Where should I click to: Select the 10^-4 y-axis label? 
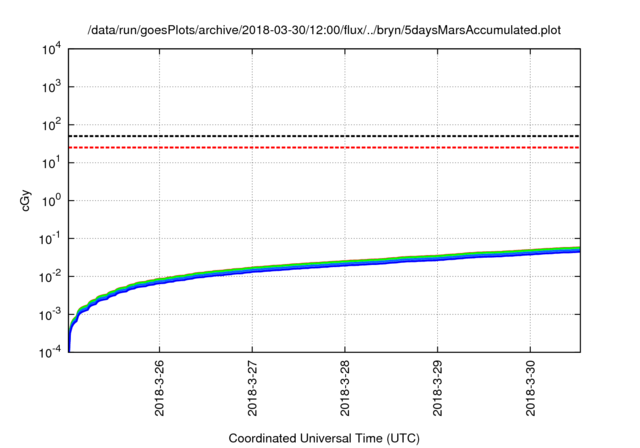click(x=50, y=352)
